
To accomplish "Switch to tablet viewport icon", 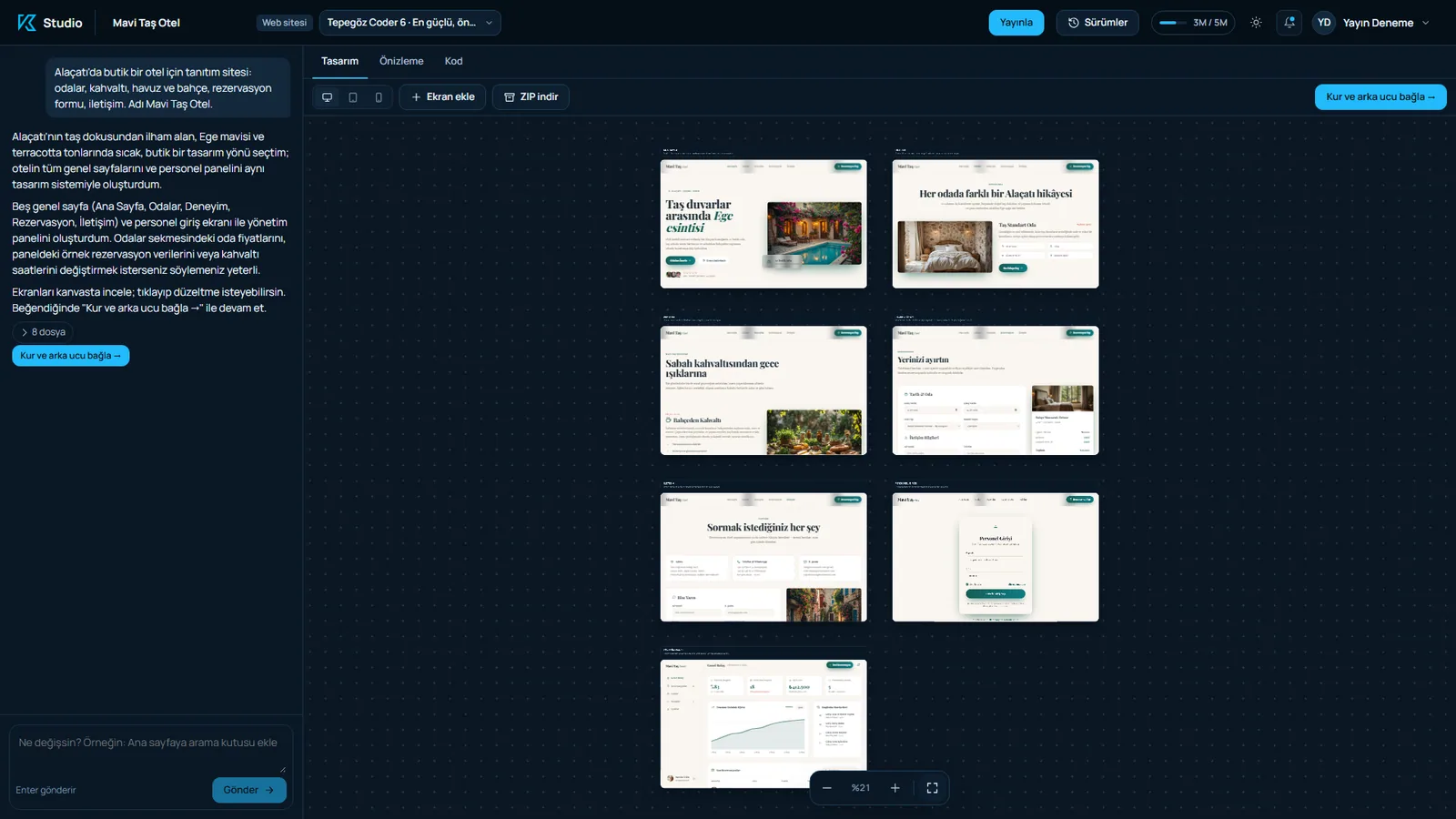I will pyautogui.click(x=353, y=97).
